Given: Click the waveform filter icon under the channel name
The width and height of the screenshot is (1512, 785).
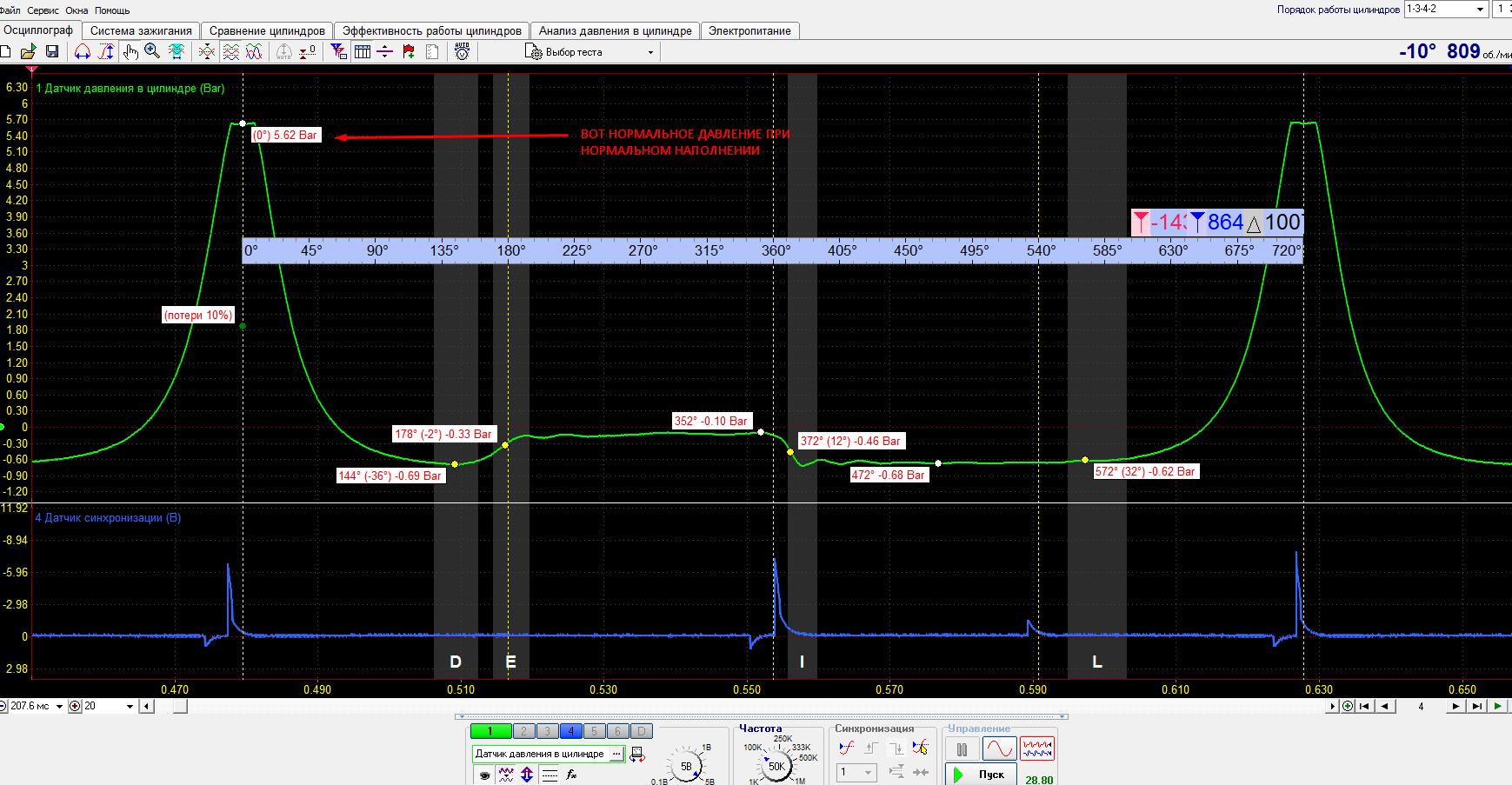Looking at the screenshot, I should (x=506, y=775).
